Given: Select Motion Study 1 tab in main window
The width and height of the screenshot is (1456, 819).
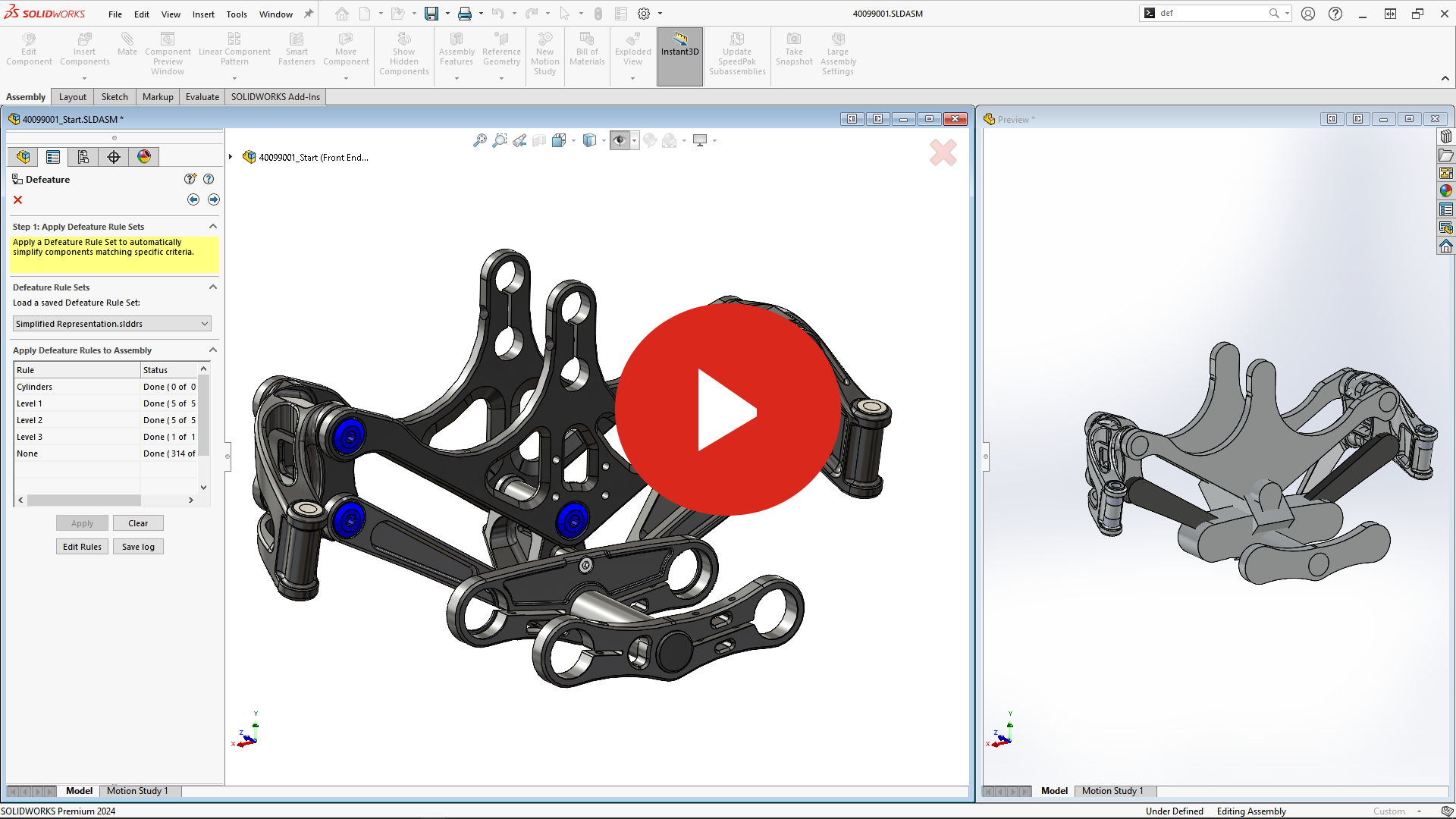Looking at the screenshot, I should tap(137, 791).
